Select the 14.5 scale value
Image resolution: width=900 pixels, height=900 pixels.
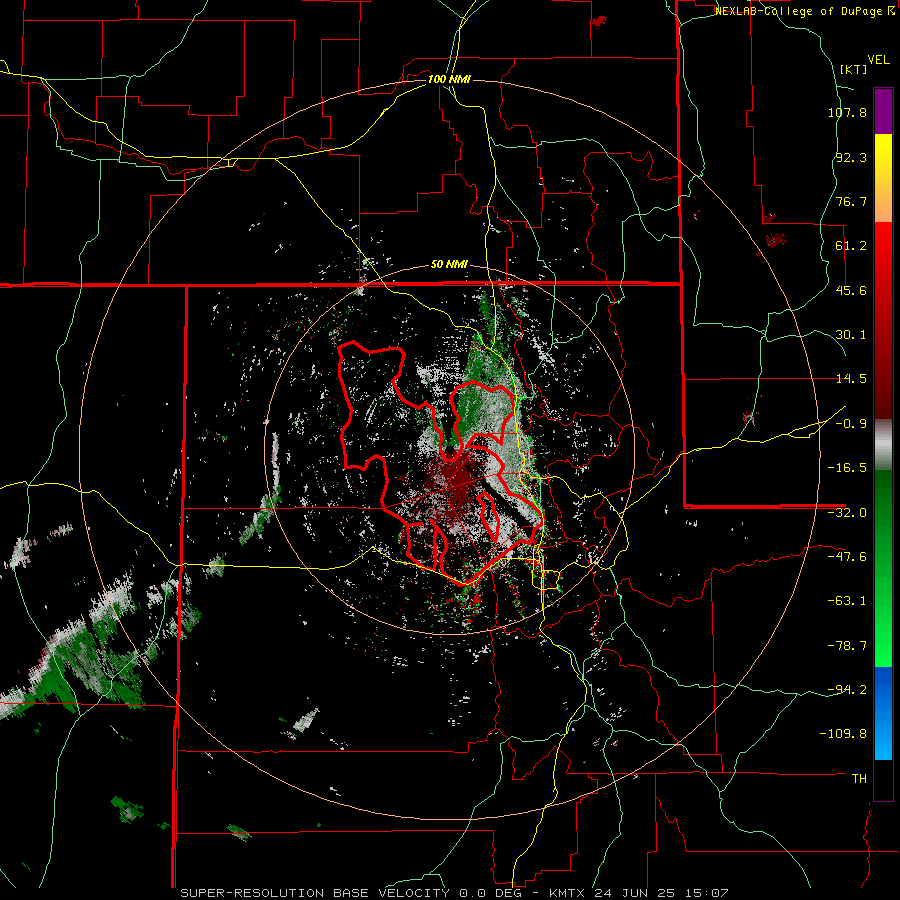pos(851,379)
